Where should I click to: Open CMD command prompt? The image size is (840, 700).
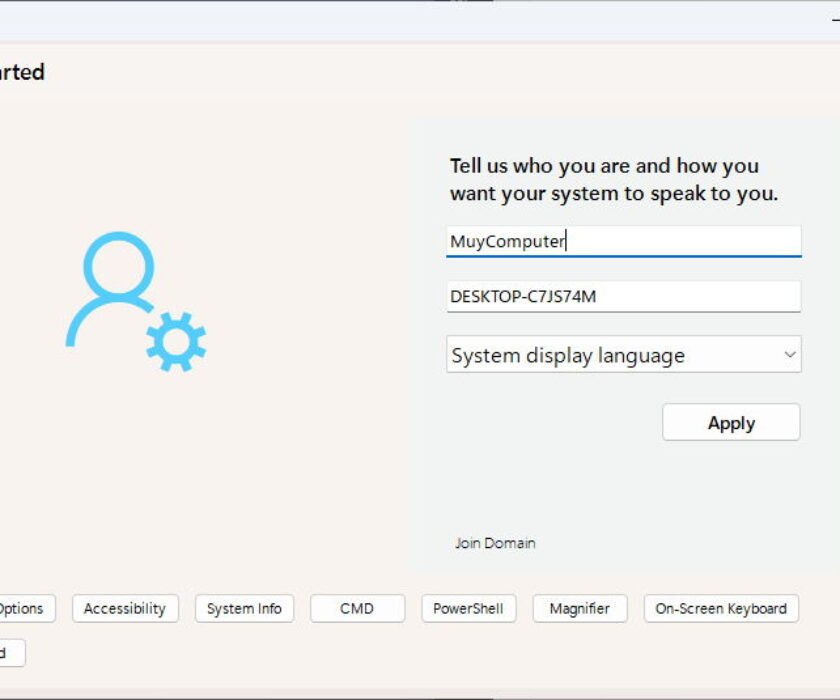coord(357,608)
